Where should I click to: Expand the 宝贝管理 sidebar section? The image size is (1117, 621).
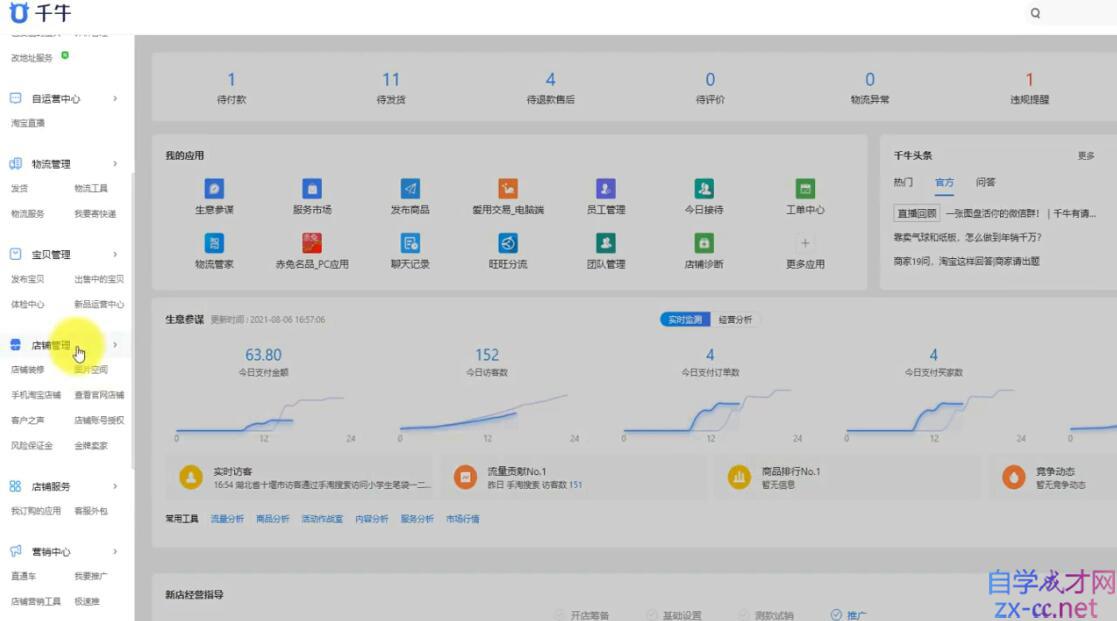(x=115, y=255)
